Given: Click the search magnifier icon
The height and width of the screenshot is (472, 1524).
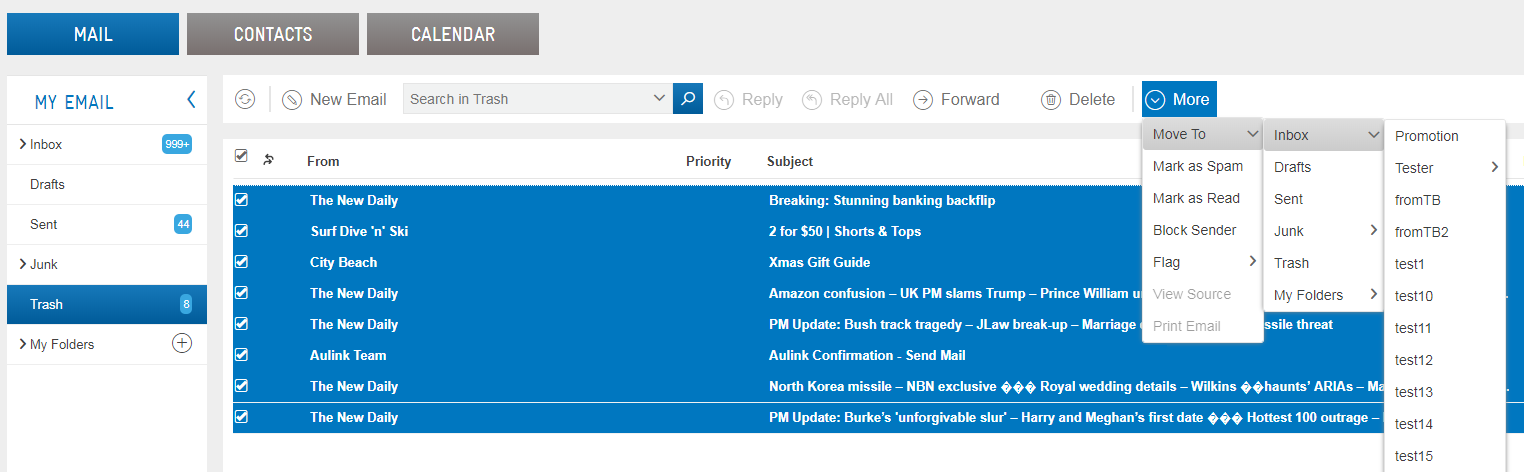Looking at the screenshot, I should (688, 99).
